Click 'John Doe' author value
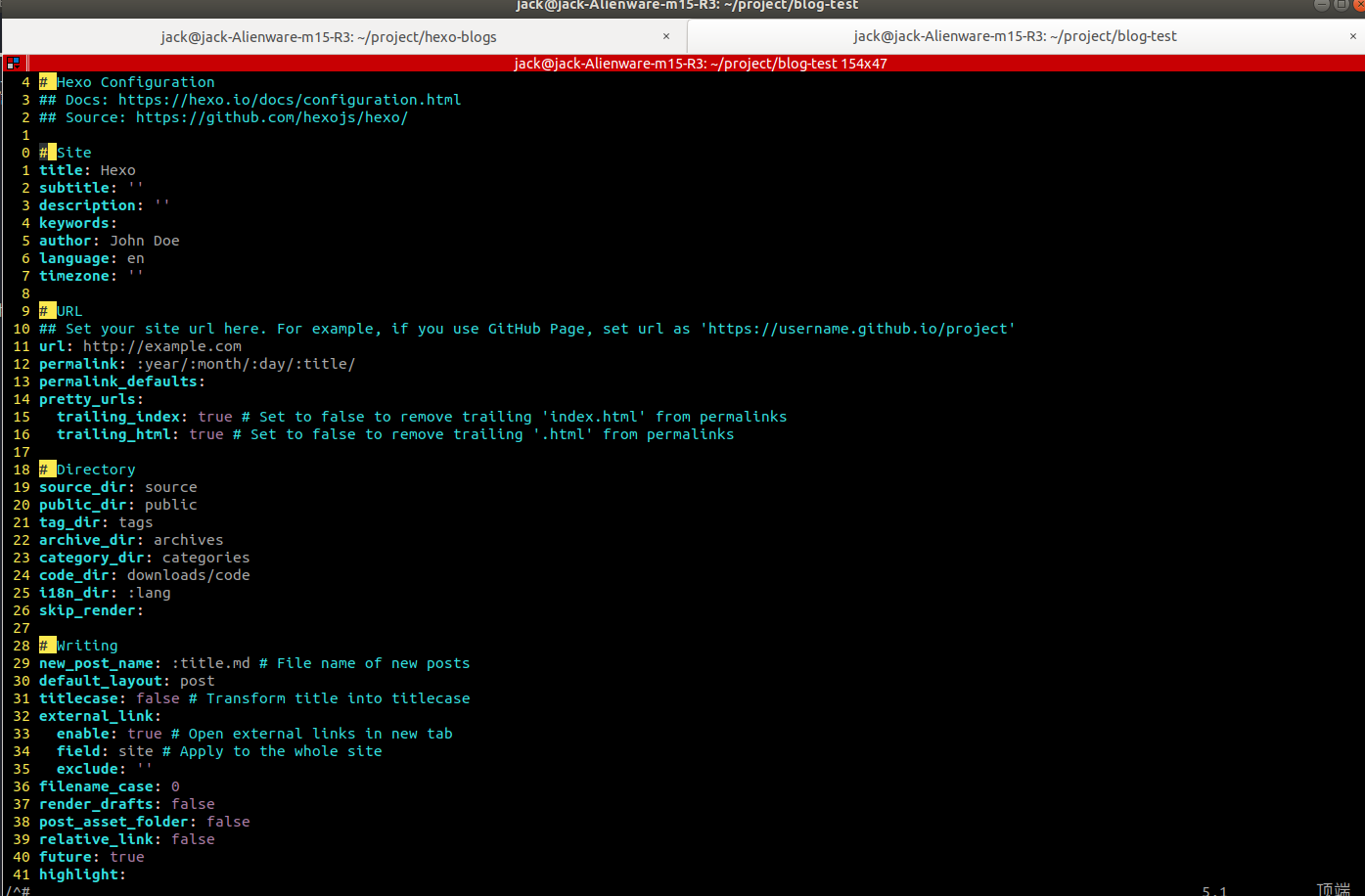Viewport: 1365px width, 896px height. pyautogui.click(x=145, y=241)
